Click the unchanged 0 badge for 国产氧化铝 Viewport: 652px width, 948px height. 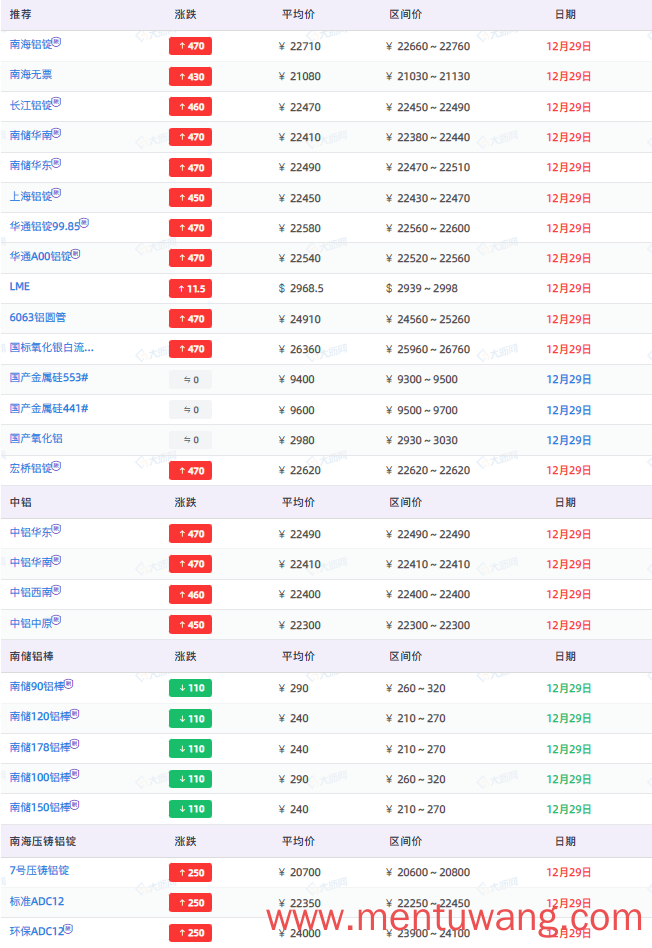191,440
